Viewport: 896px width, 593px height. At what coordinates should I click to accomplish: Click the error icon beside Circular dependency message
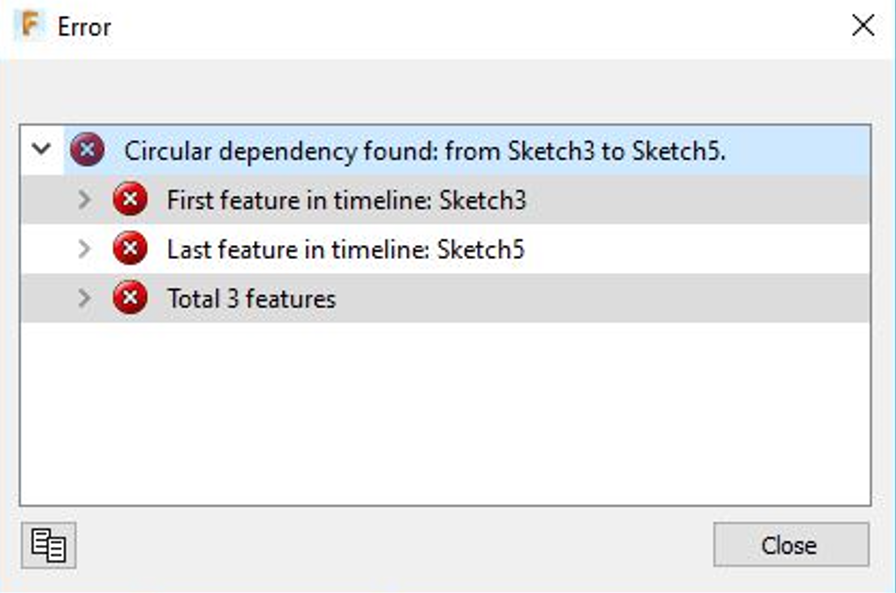[88, 151]
